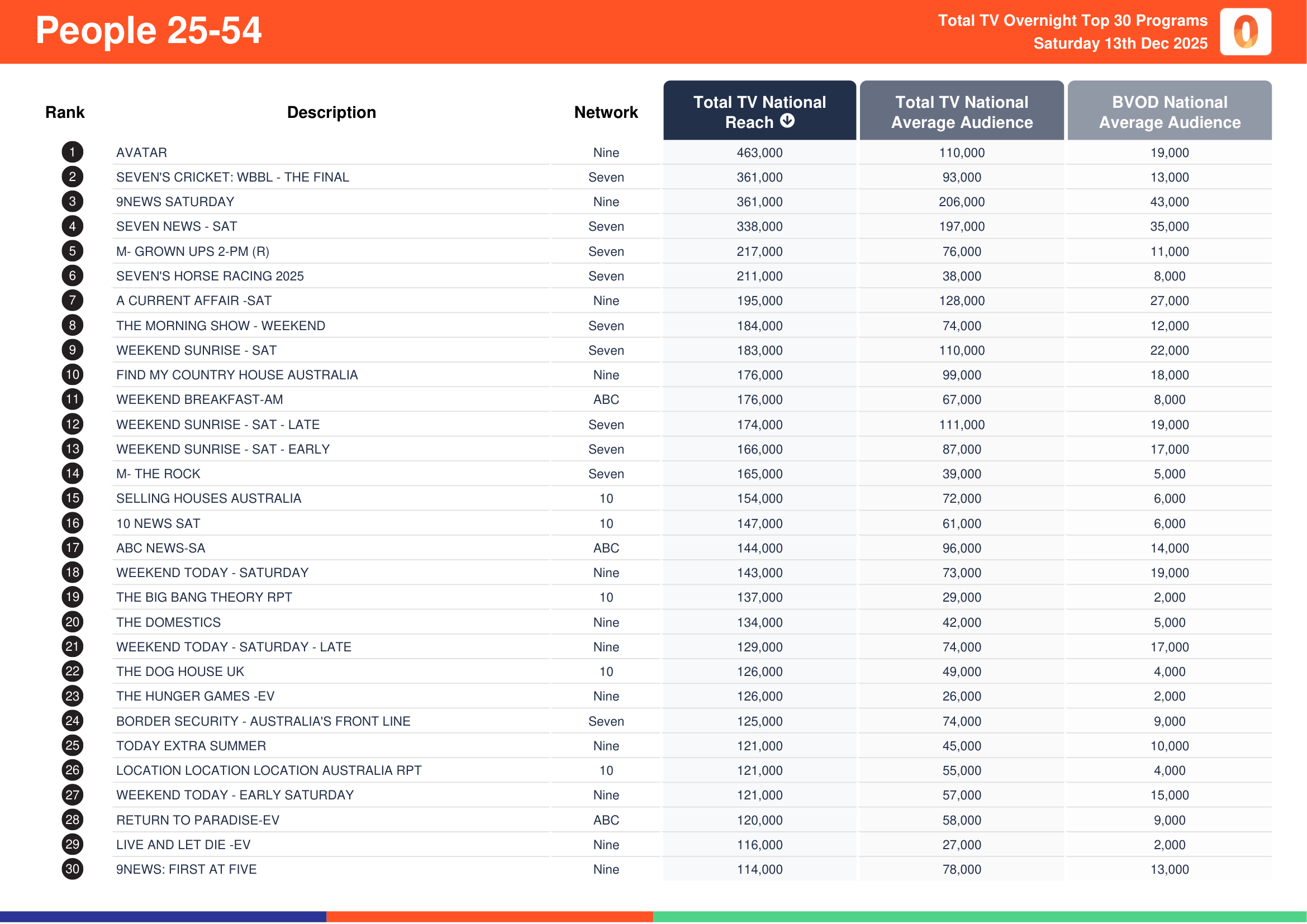Viewport: 1307px width, 924px height.
Task: Select BVOD National Average Audience header
Action: [1169, 112]
